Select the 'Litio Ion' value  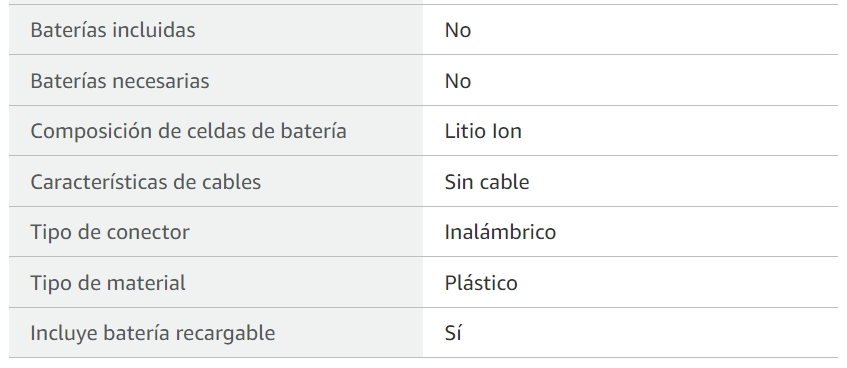[x=483, y=131]
